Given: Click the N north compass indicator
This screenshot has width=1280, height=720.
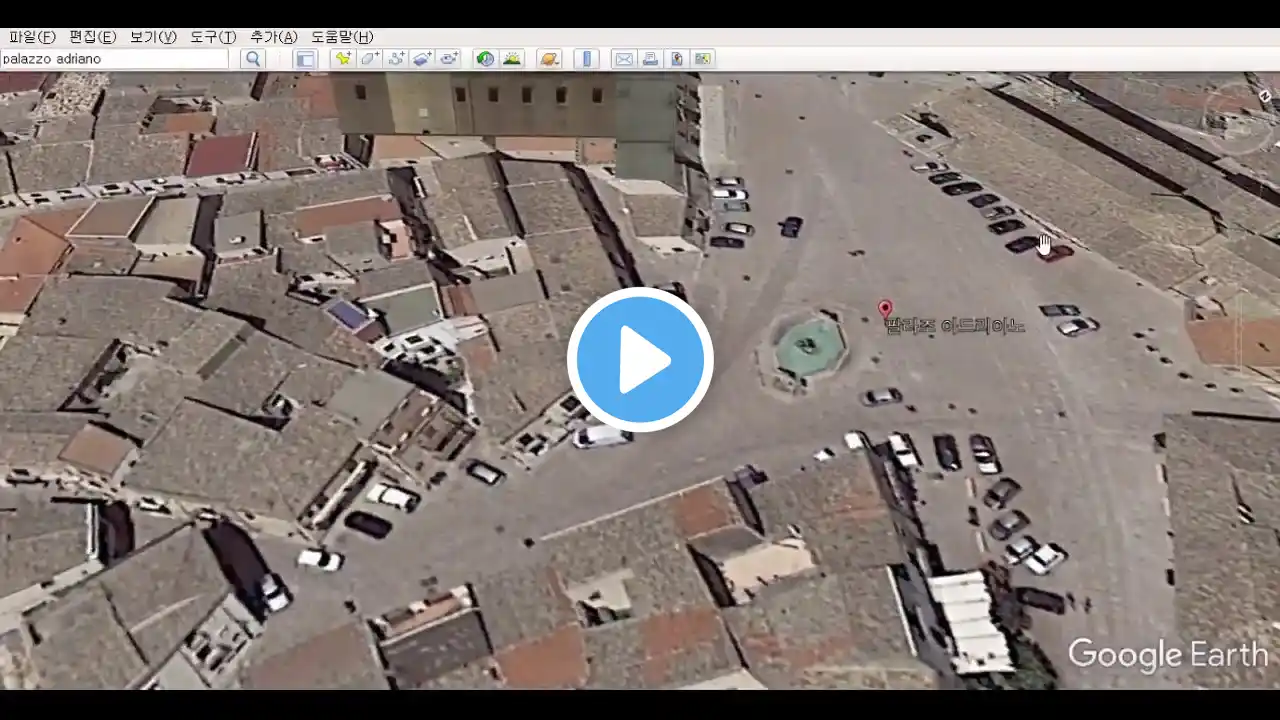Looking at the screenshot, I should tap(1265, 96).
